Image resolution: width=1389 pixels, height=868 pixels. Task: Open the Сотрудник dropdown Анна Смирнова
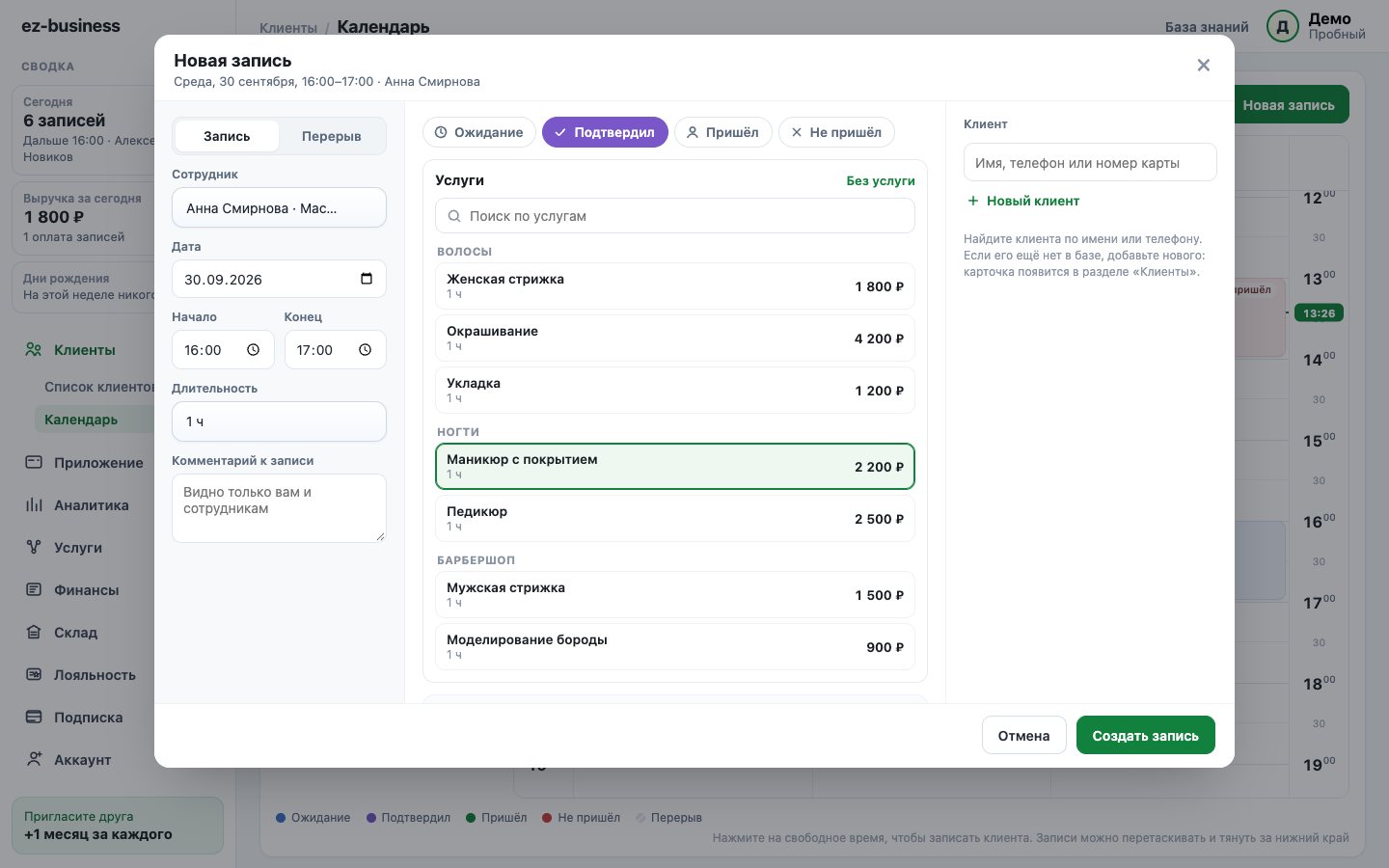279,208
